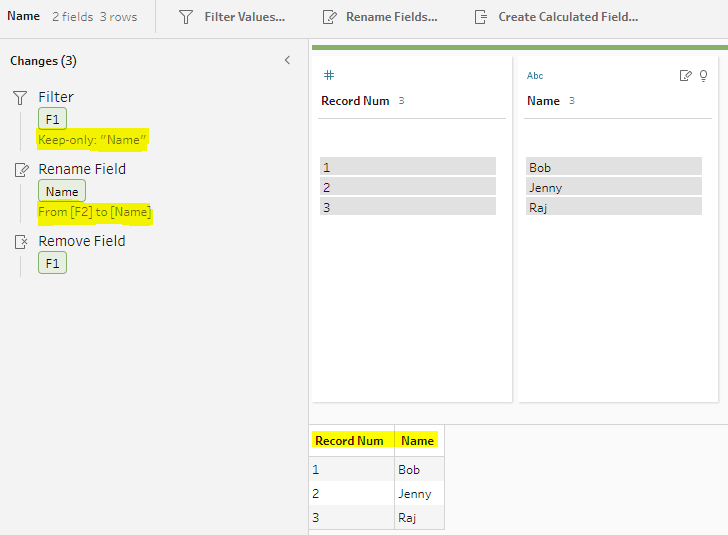Click the F1 tag under Filter
This screenshot has height=535, width=728.
pos(52,119)
